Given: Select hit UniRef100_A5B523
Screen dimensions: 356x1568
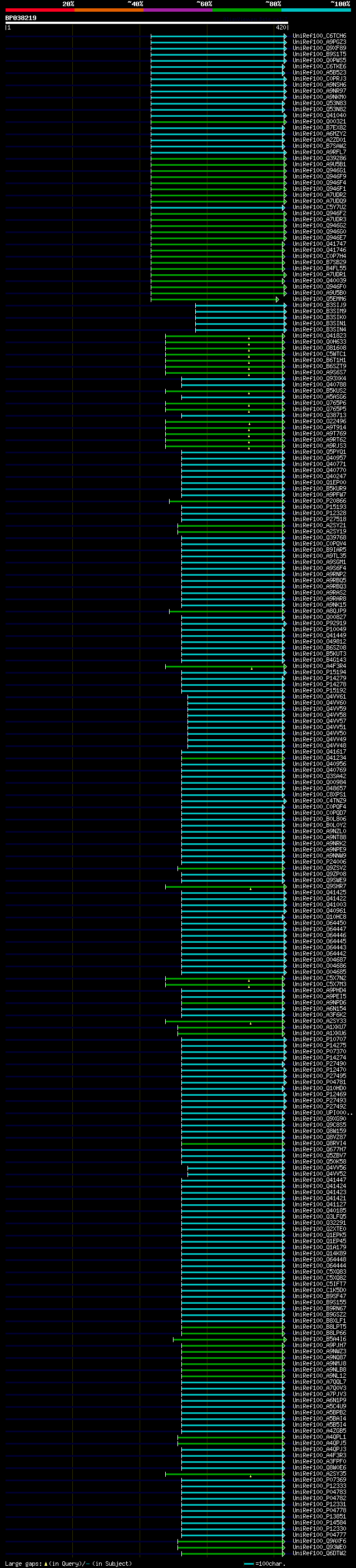Looking at the screenshot, I should (x=319, y=72).
